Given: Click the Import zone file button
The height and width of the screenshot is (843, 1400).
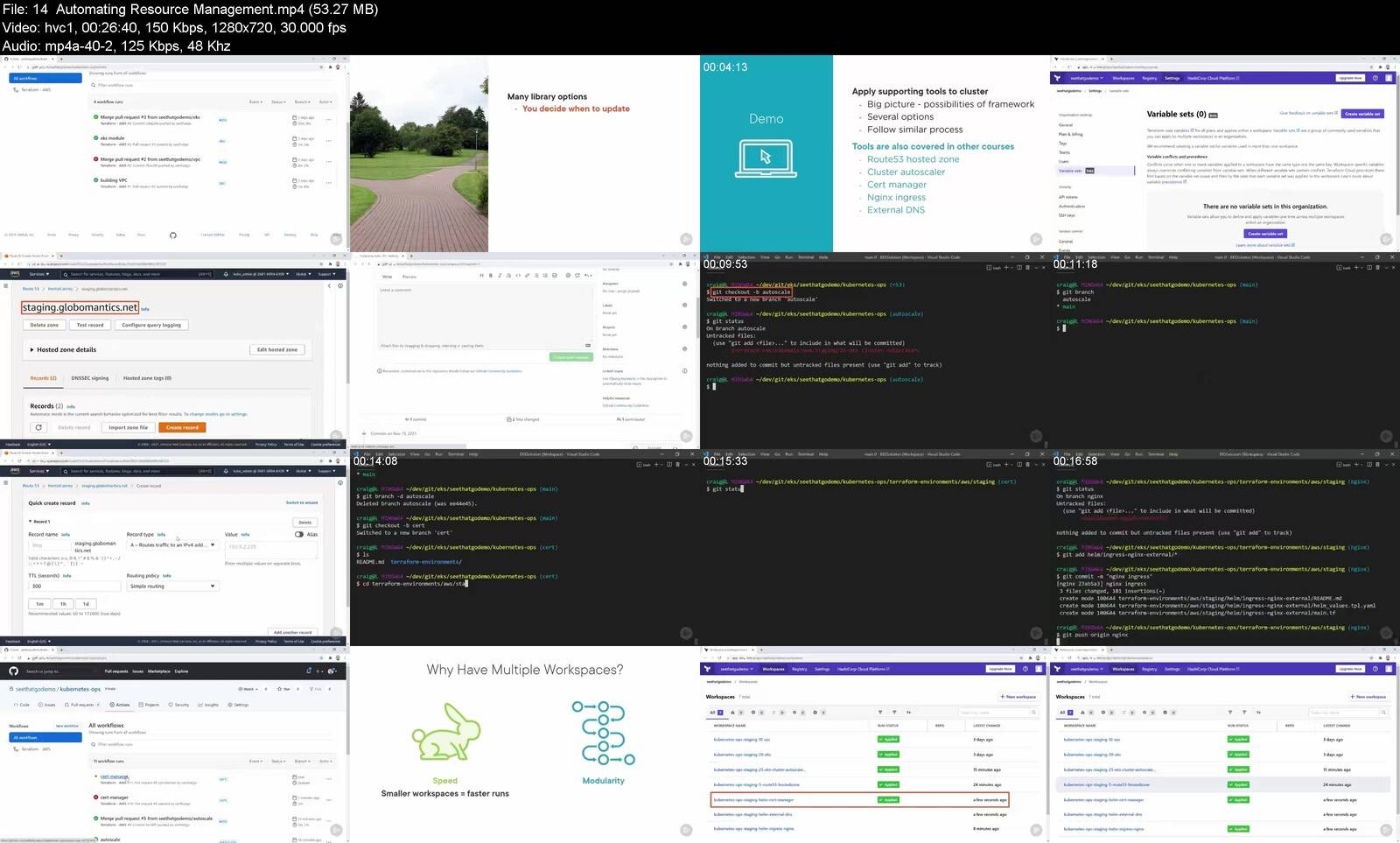Looking at the screenshot, I should 129,427.
